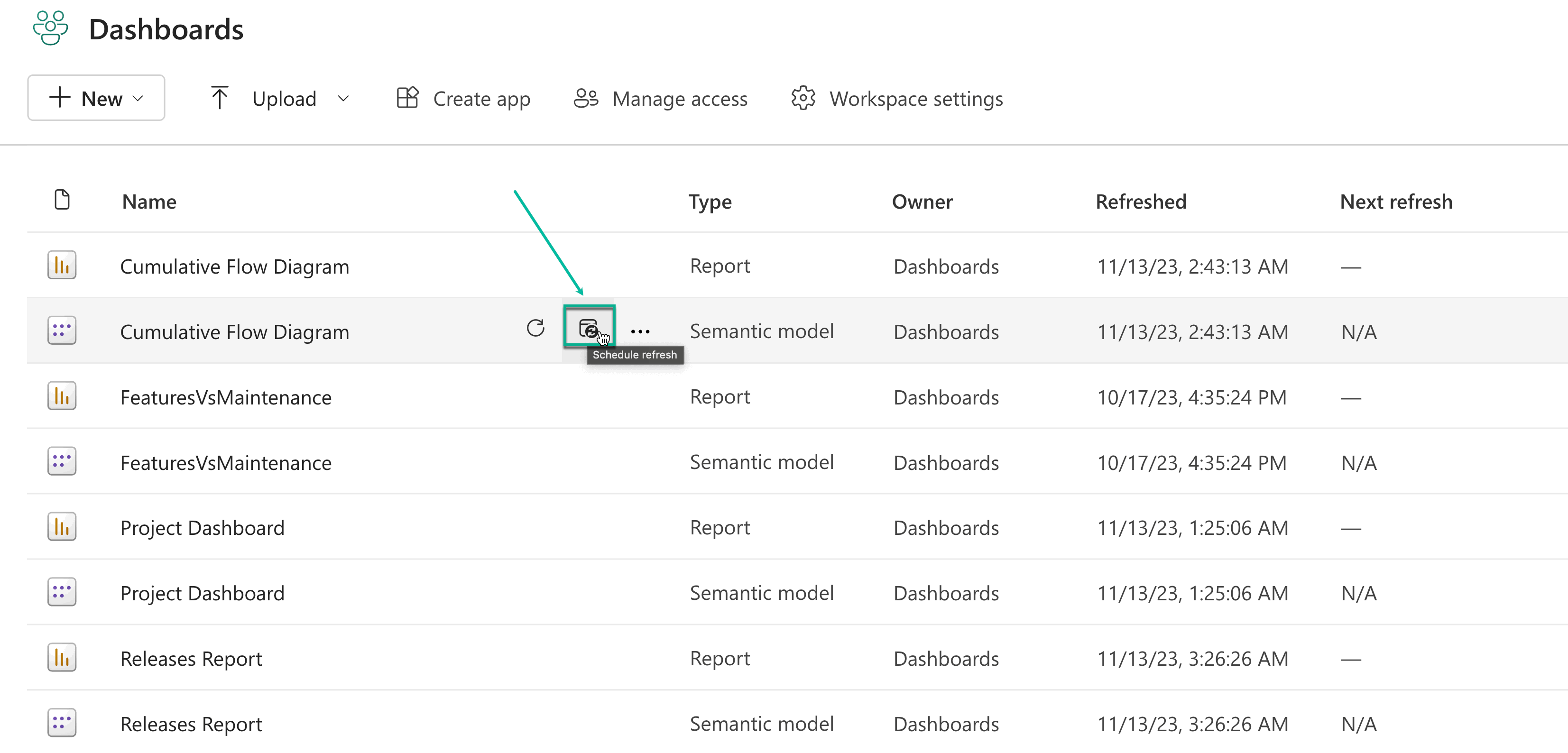The height and width of the screenshot is (753, 1568).
Task: Expand the Upload dropdown chevron
Action: coord(343,98)
